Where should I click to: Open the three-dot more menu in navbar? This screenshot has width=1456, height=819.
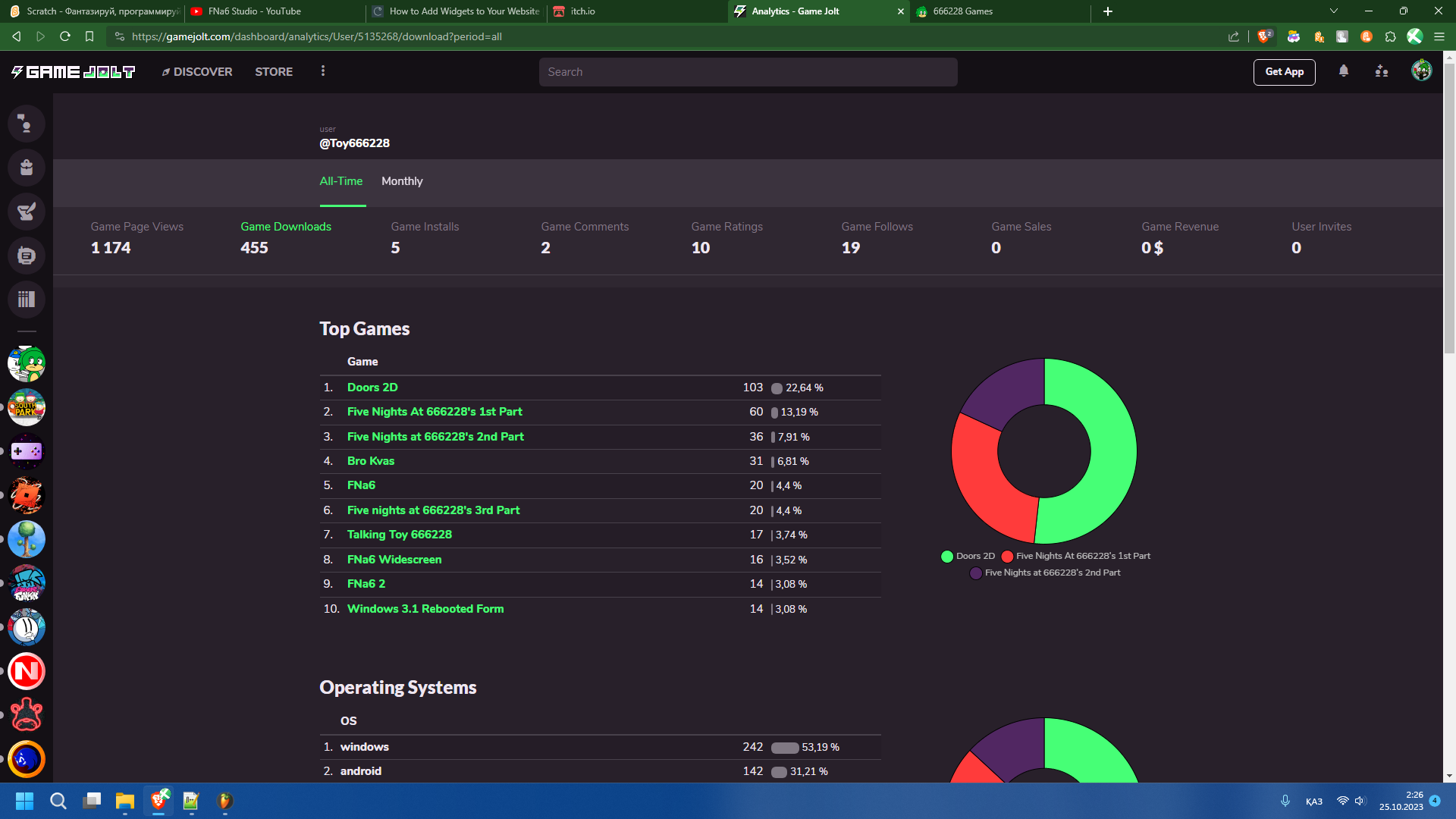[323, 71]
